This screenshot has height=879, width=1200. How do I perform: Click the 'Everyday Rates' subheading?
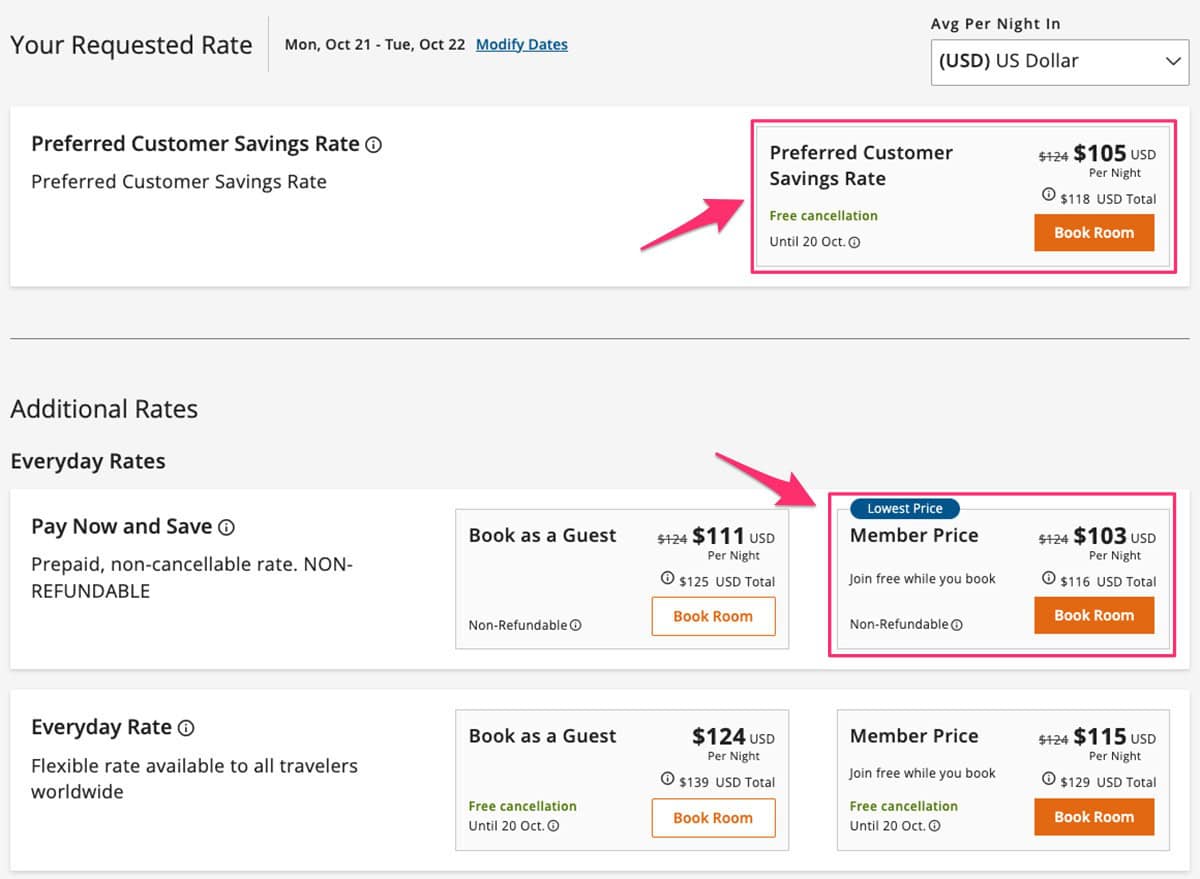[x=88, y=462]
